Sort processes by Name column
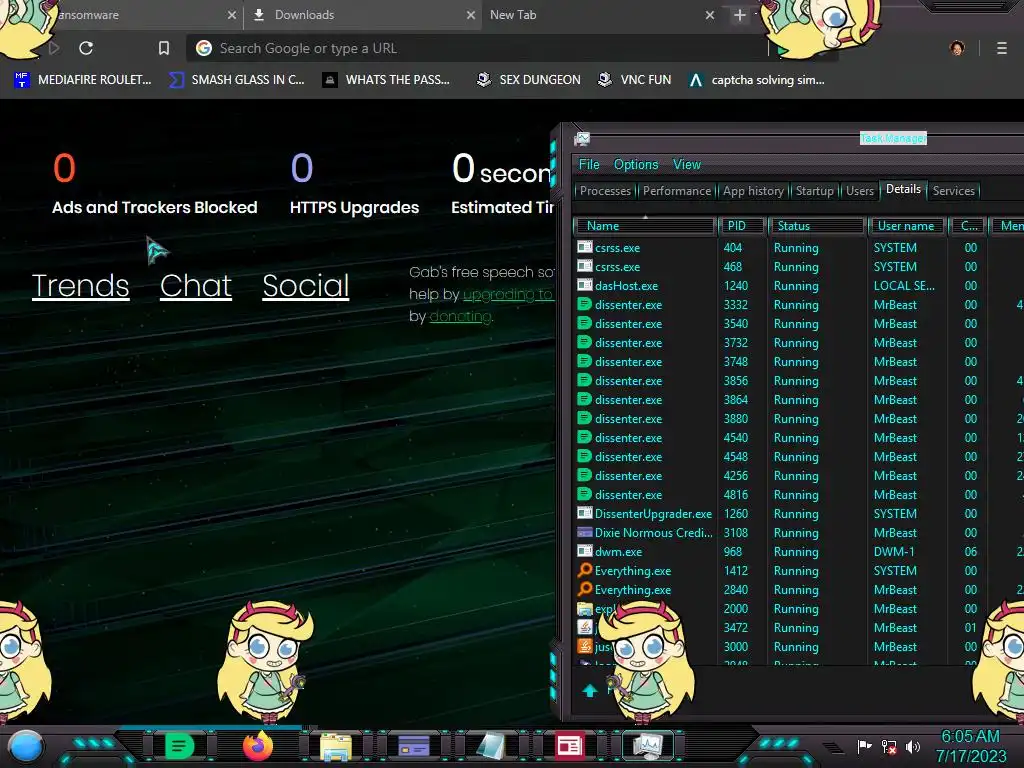The height and width of the screenshot is (768, 1024). (x=645, y=226)
